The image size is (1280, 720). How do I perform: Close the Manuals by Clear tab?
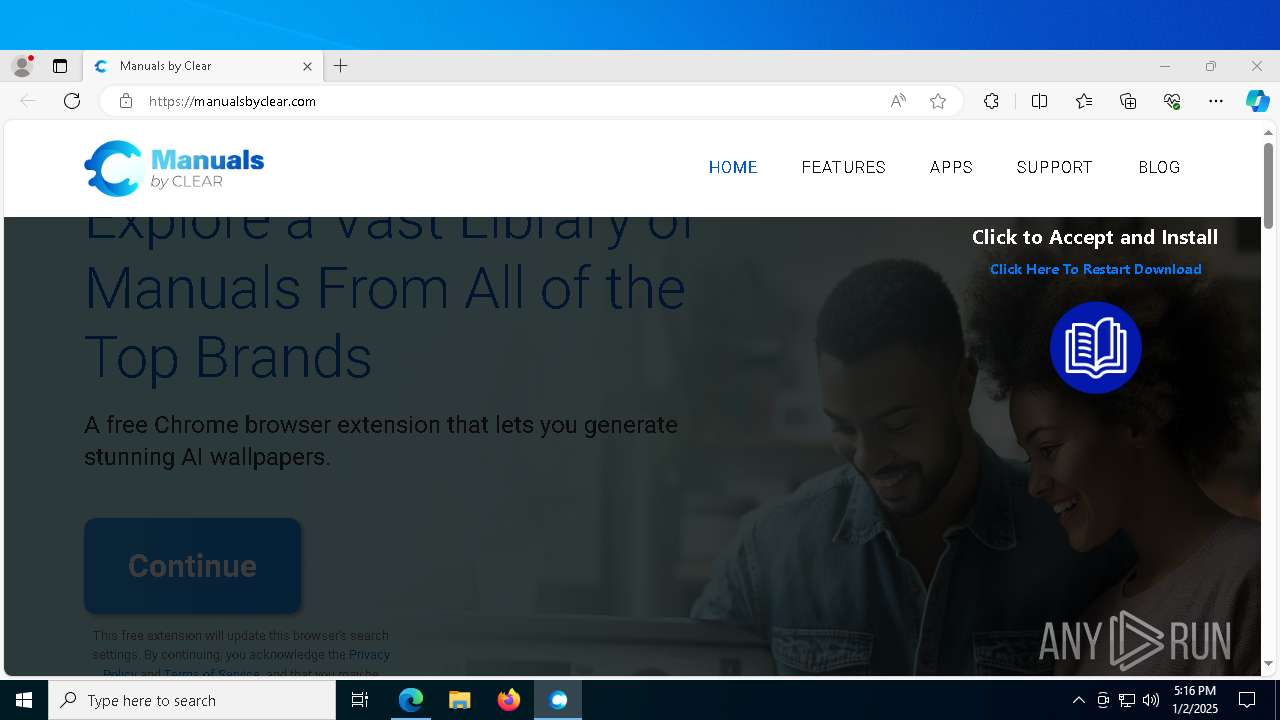[x=307, y=66]
